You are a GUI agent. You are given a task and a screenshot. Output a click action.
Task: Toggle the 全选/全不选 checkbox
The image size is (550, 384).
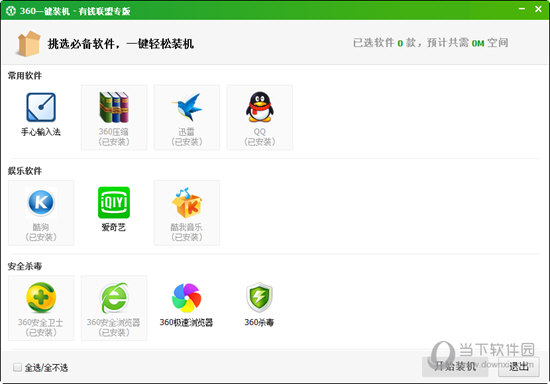tap(17, 367)
